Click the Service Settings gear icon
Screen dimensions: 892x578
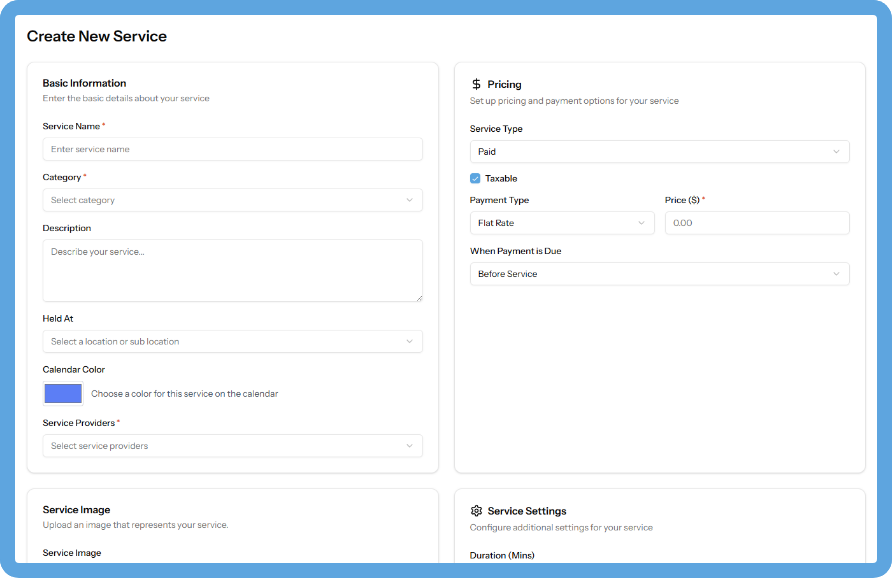pyautogui.click(x=477, y=511)
